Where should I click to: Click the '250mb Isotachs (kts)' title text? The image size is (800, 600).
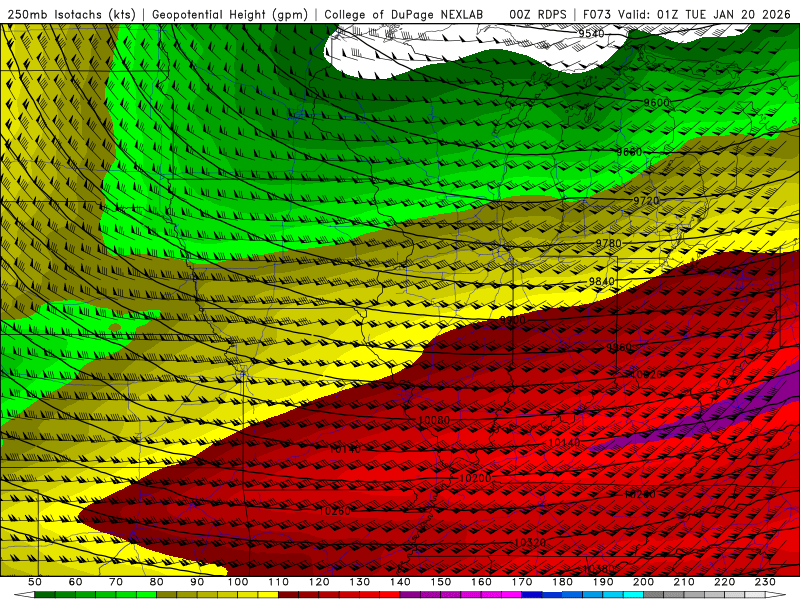71,15
